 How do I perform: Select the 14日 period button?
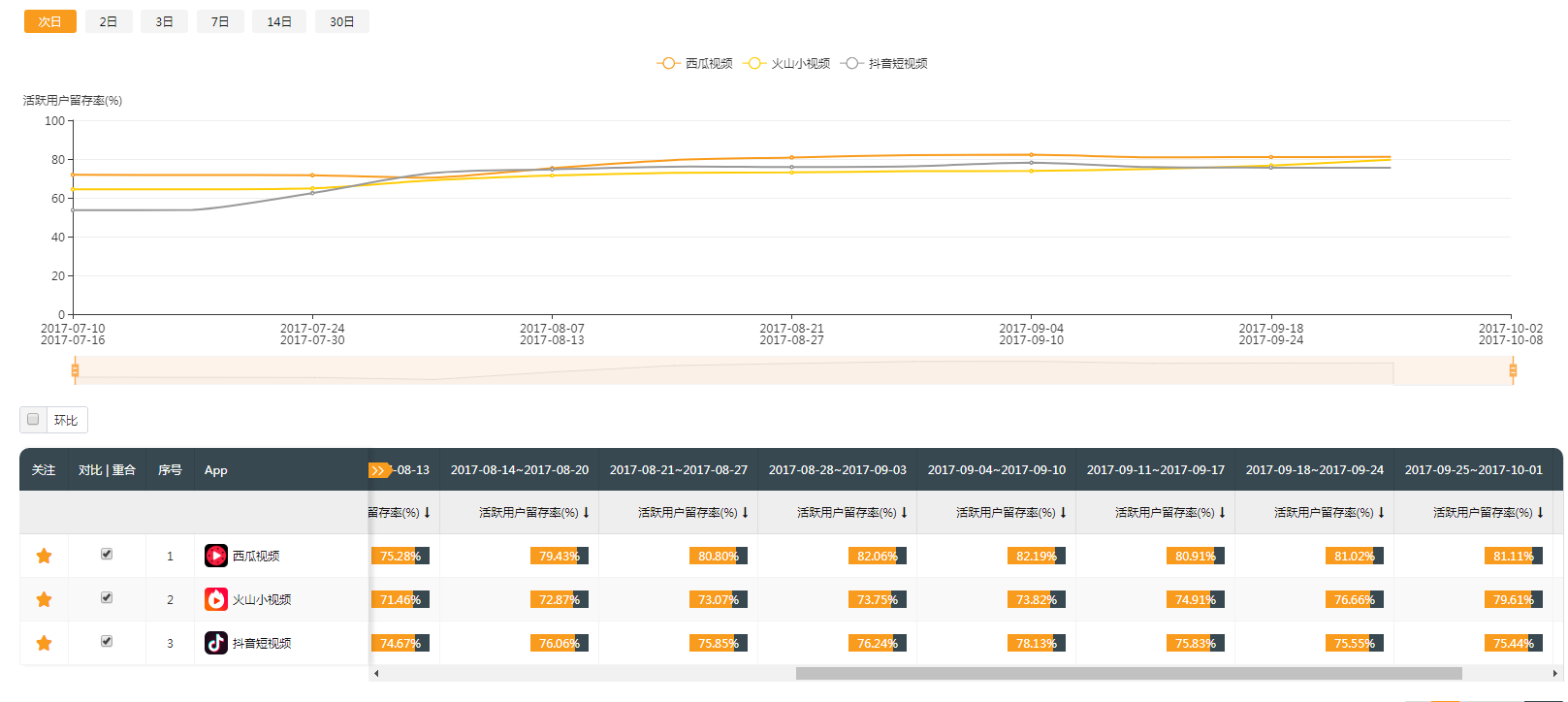click(x=279, y=21)
